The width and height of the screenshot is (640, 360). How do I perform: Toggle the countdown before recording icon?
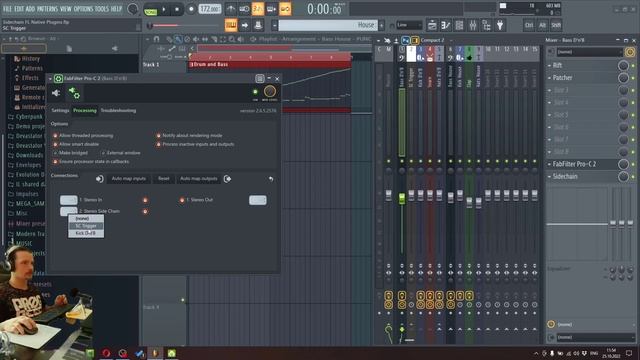(x=258, y=9)
